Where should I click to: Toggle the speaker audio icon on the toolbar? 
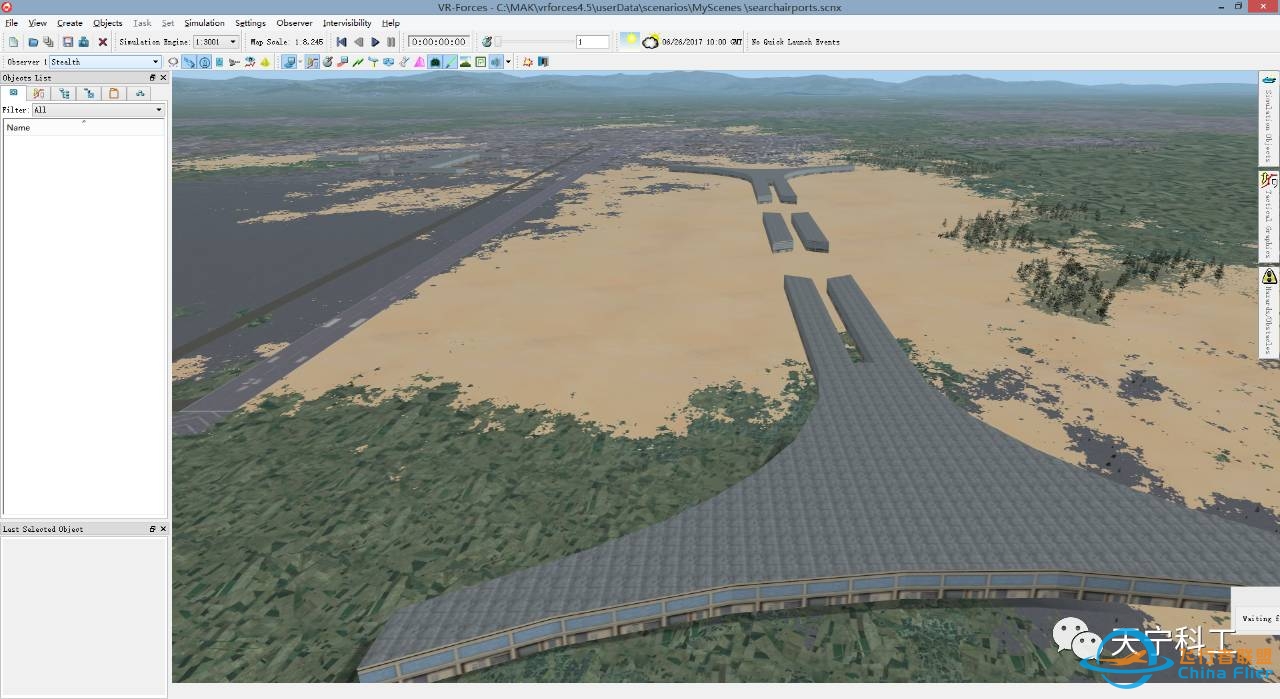[494, 61]
